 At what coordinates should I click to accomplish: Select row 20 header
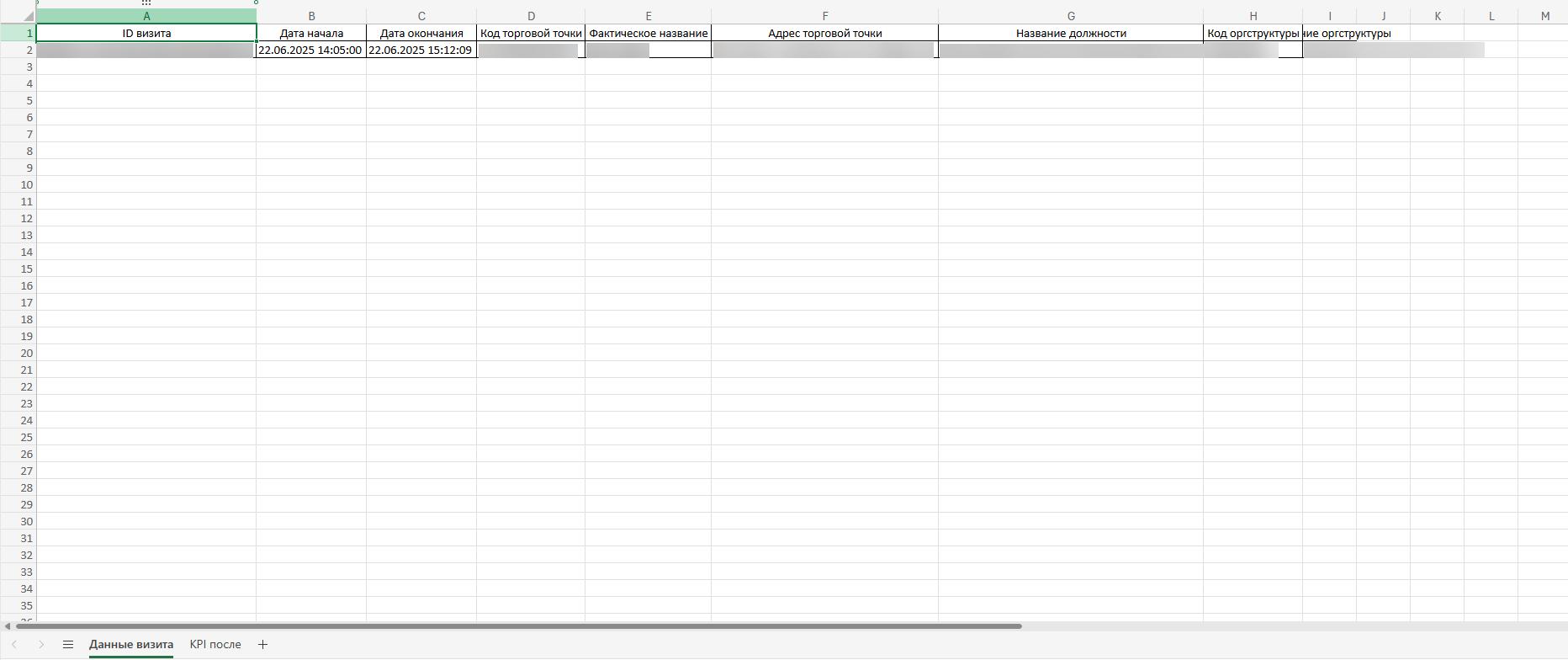click(x=19, y=353)
